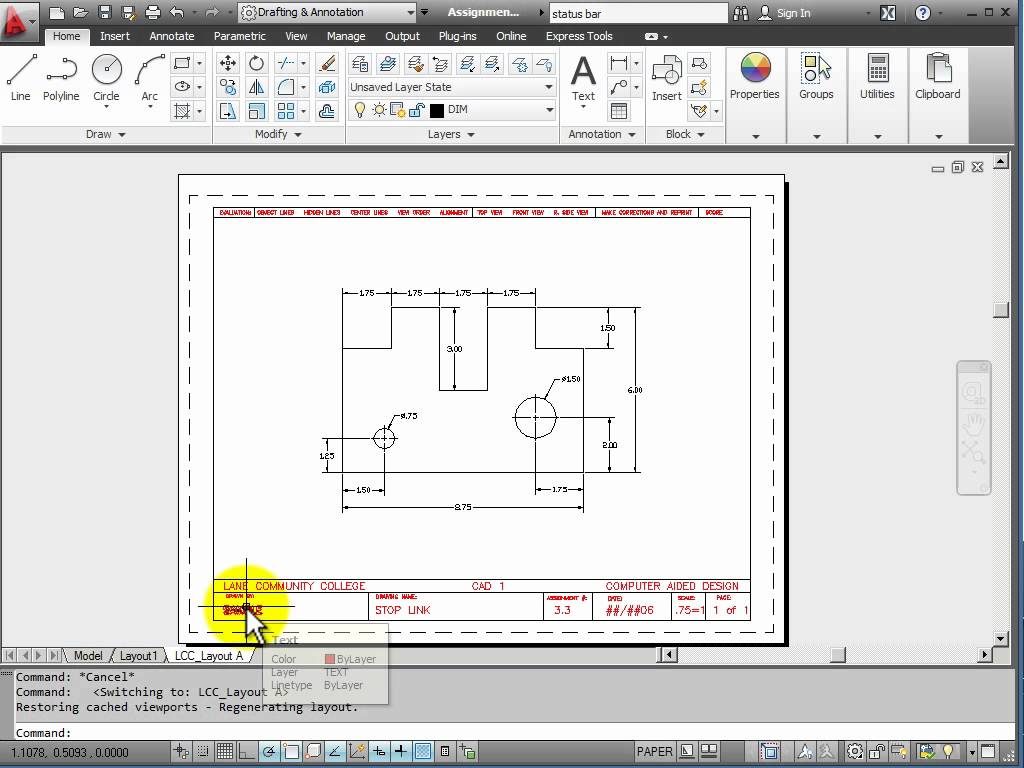This screenshot has width=1024, height=768.
Task: Open the Drafting & Annotation workspace dropdown
Action: [x=327, y=12]
